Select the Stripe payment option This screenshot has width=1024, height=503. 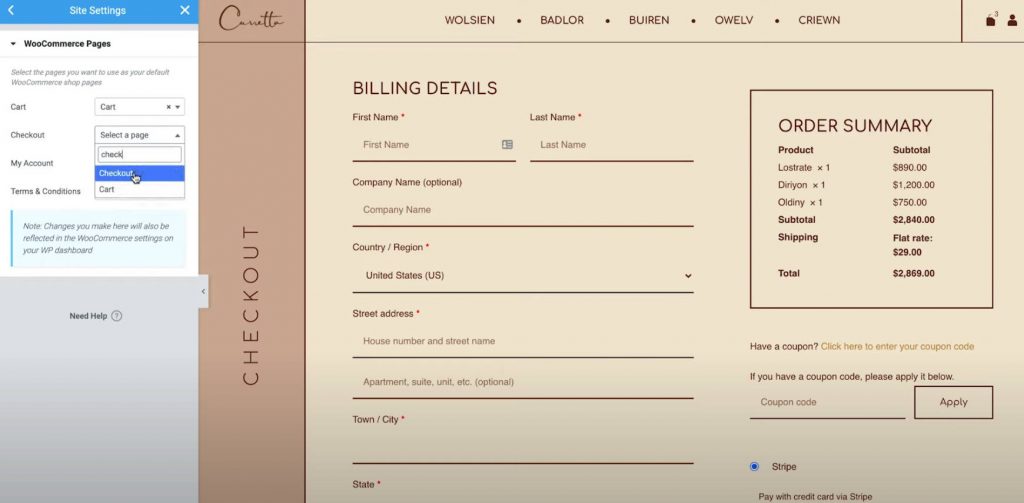pyautogui.click(x=754, y=467)
